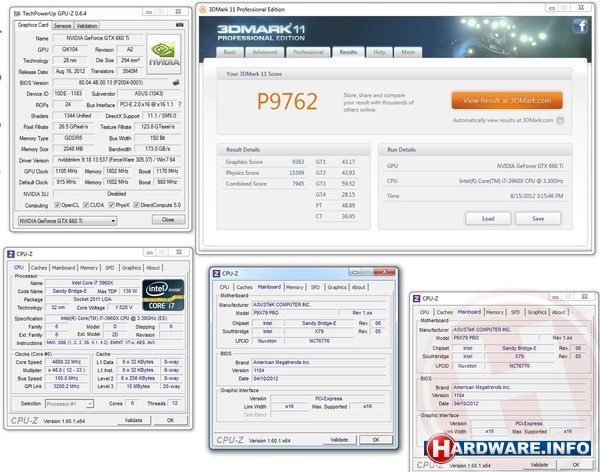Click View Result at 3DMark.com button

pyautogui.click(x=507, y=101)
